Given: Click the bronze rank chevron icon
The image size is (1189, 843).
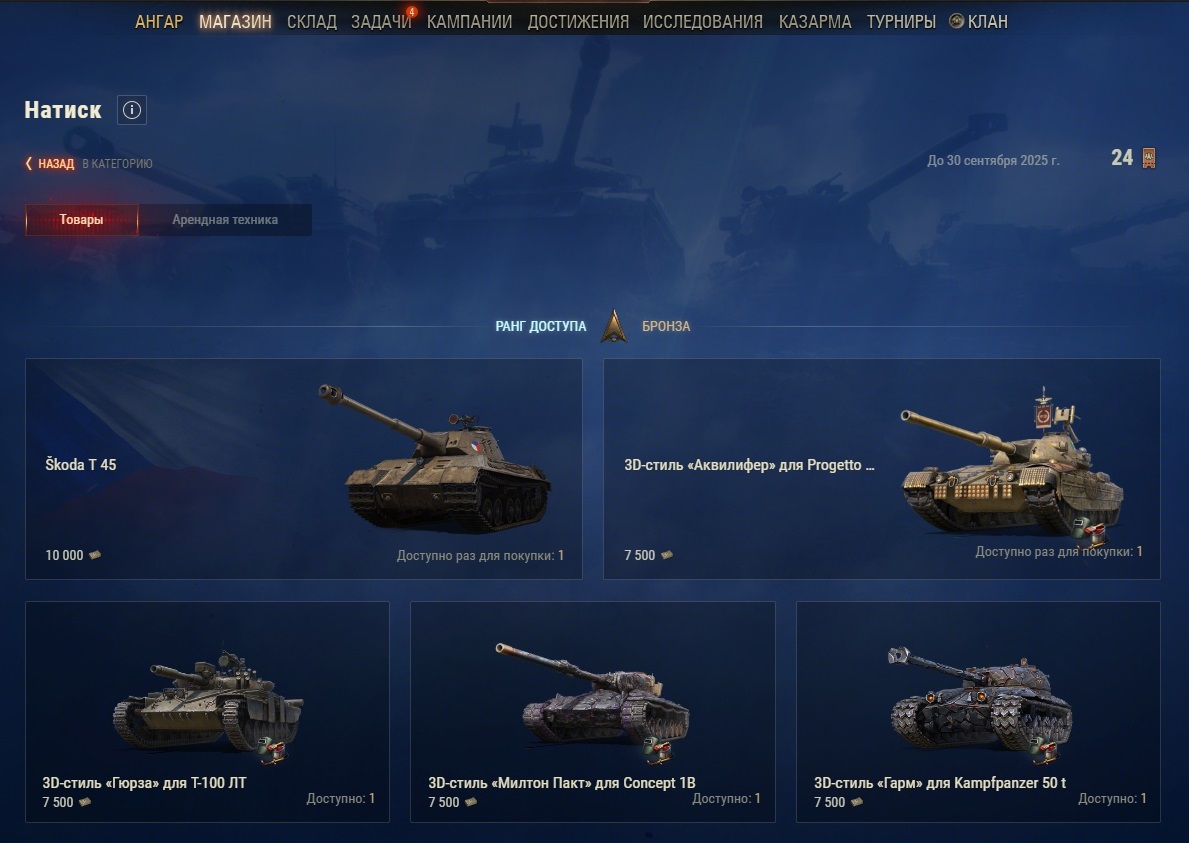Looking at the screenshot, I should click(613, 327).
